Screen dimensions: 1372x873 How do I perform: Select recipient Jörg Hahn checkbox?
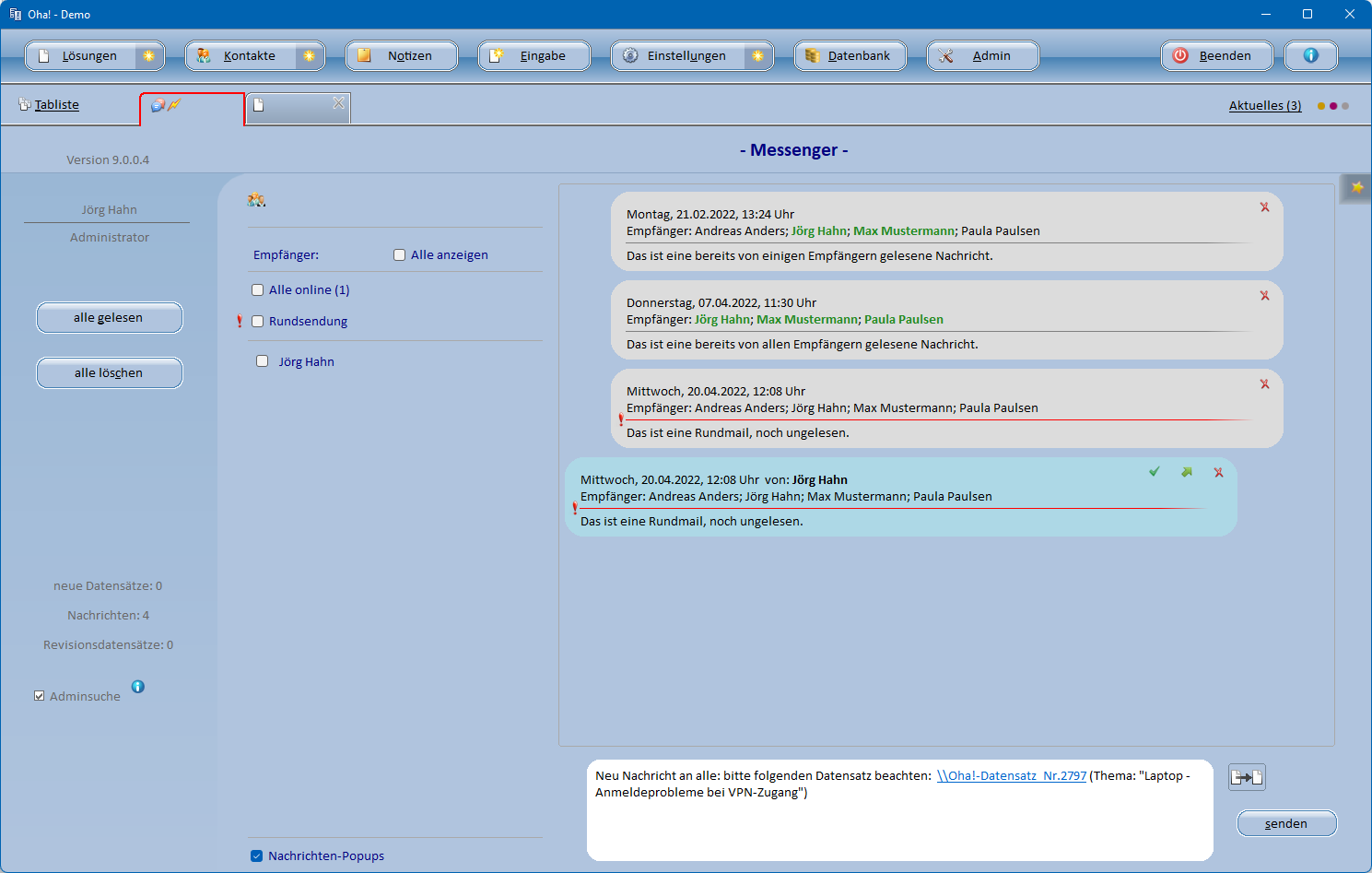click(263, 361)
